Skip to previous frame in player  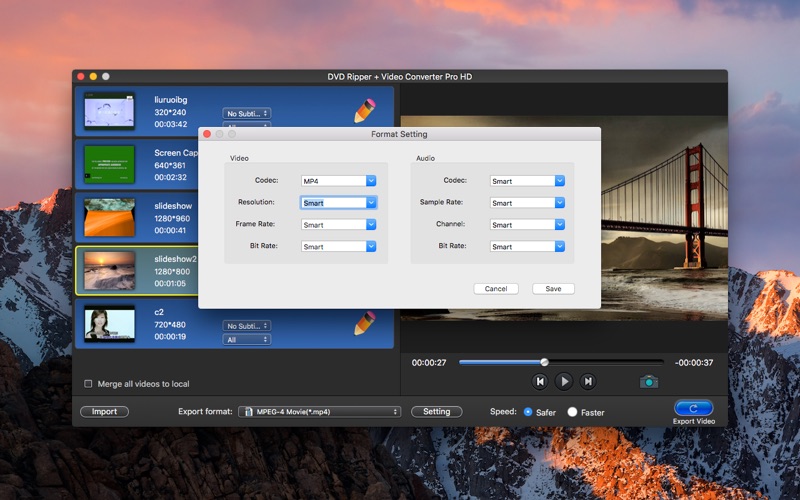(x=540, y=381)
